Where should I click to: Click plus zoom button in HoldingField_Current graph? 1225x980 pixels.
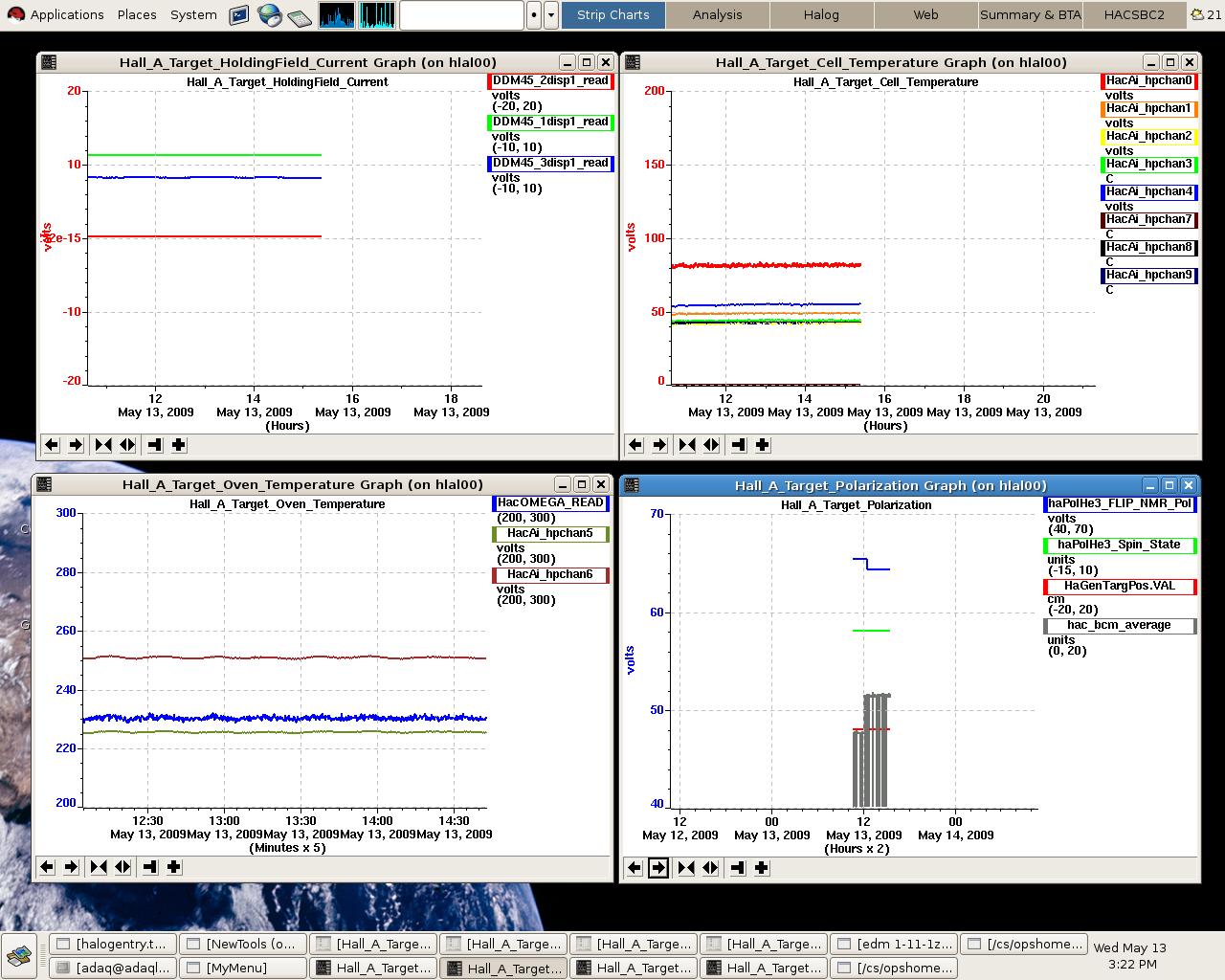tap(179, 445)
